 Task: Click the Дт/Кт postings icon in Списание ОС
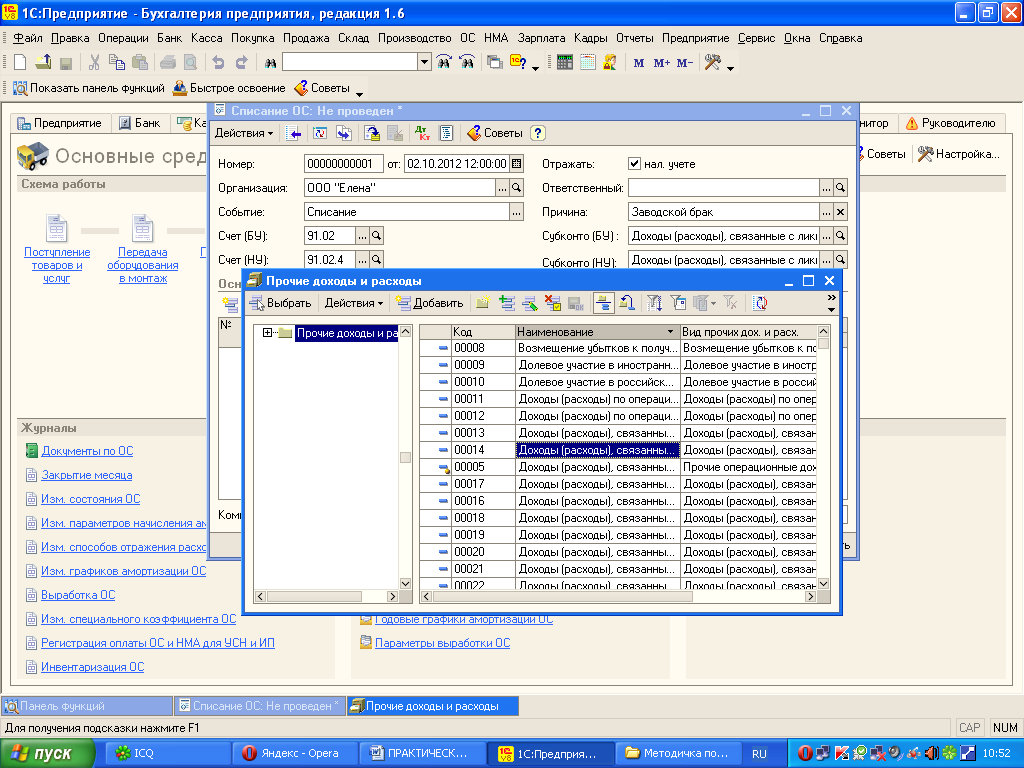[x=422, y=133]
